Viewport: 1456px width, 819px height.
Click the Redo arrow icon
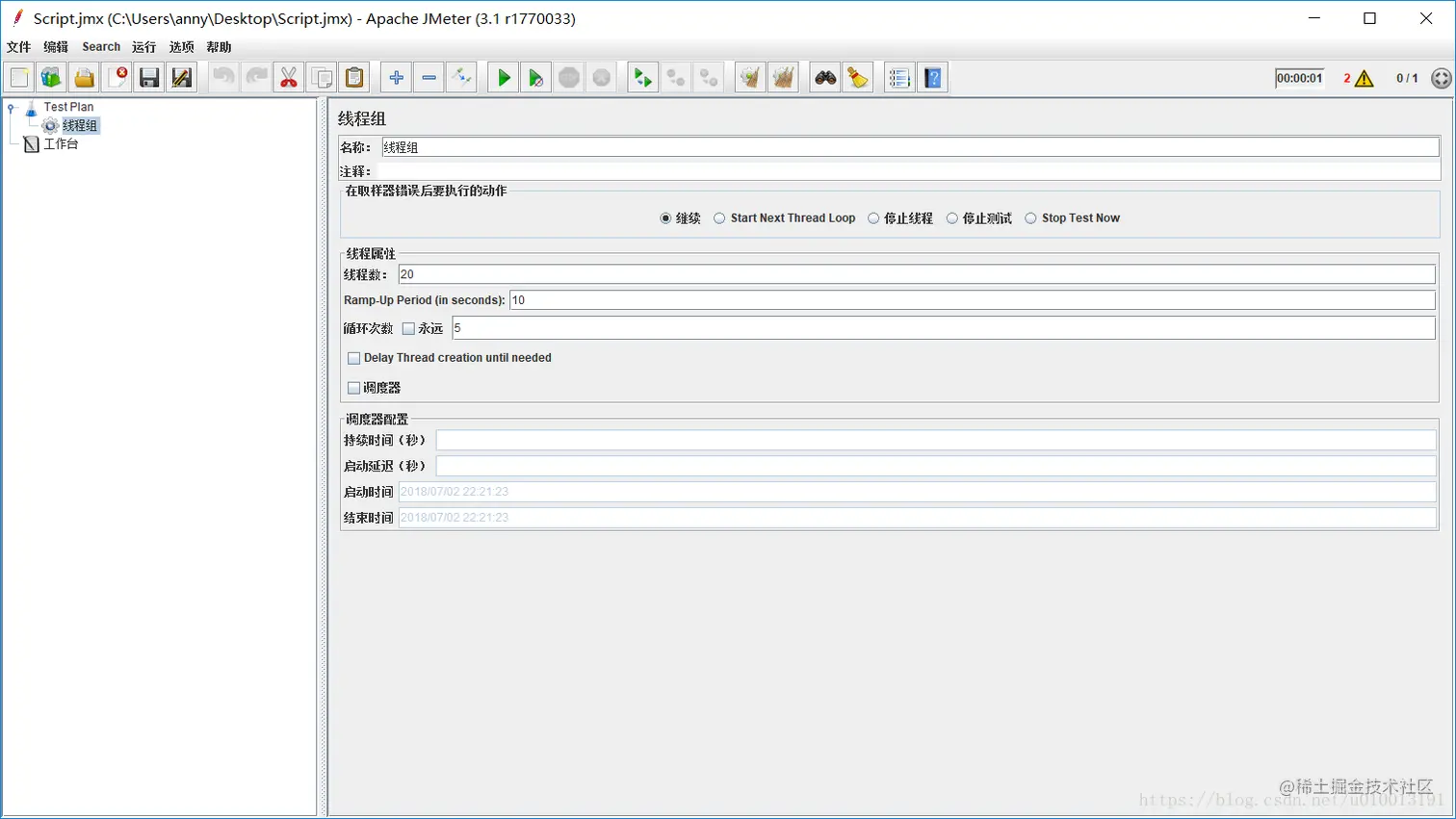pyautogui.click(x=257, y=78)
